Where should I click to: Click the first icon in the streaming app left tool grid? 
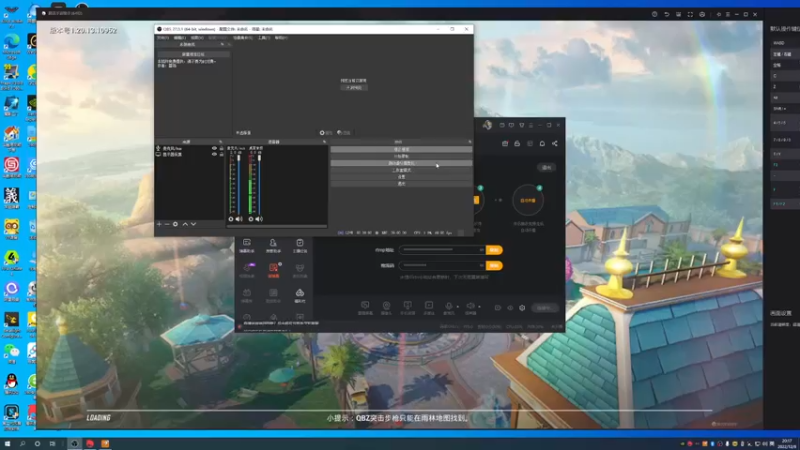point(247,243)
